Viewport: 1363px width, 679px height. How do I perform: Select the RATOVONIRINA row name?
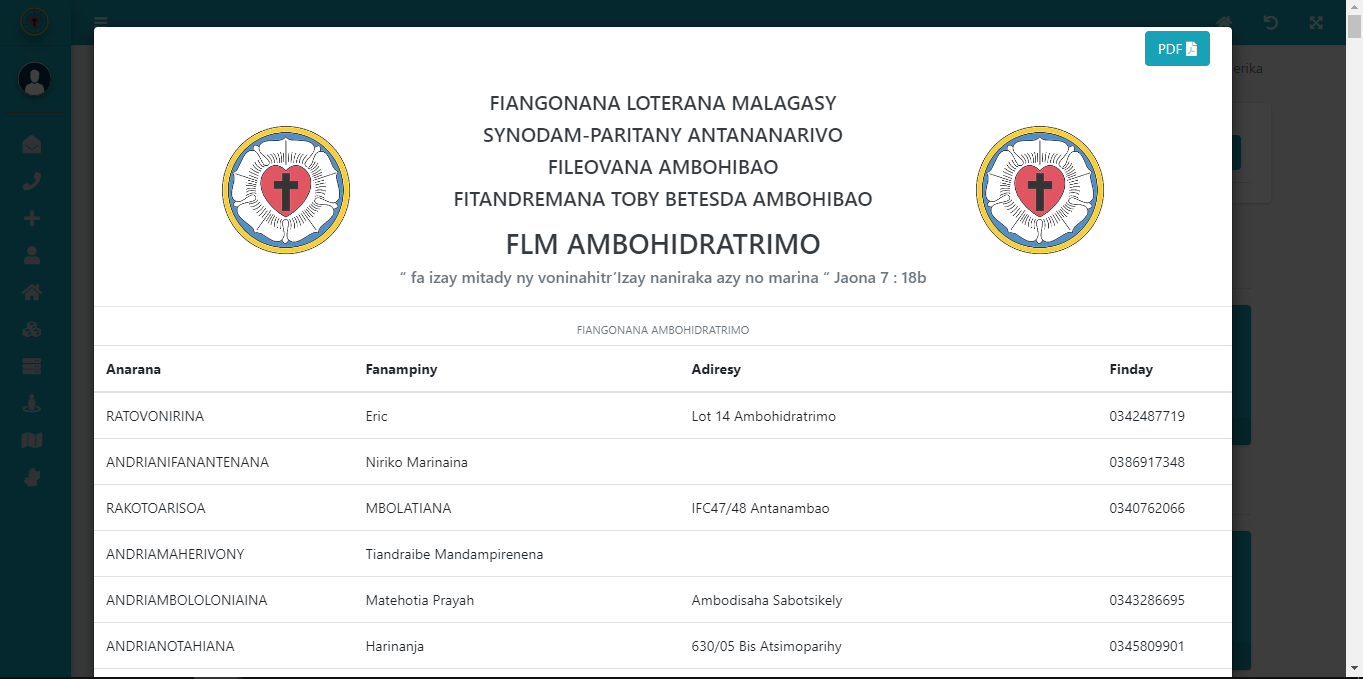[x=155, y=416]
